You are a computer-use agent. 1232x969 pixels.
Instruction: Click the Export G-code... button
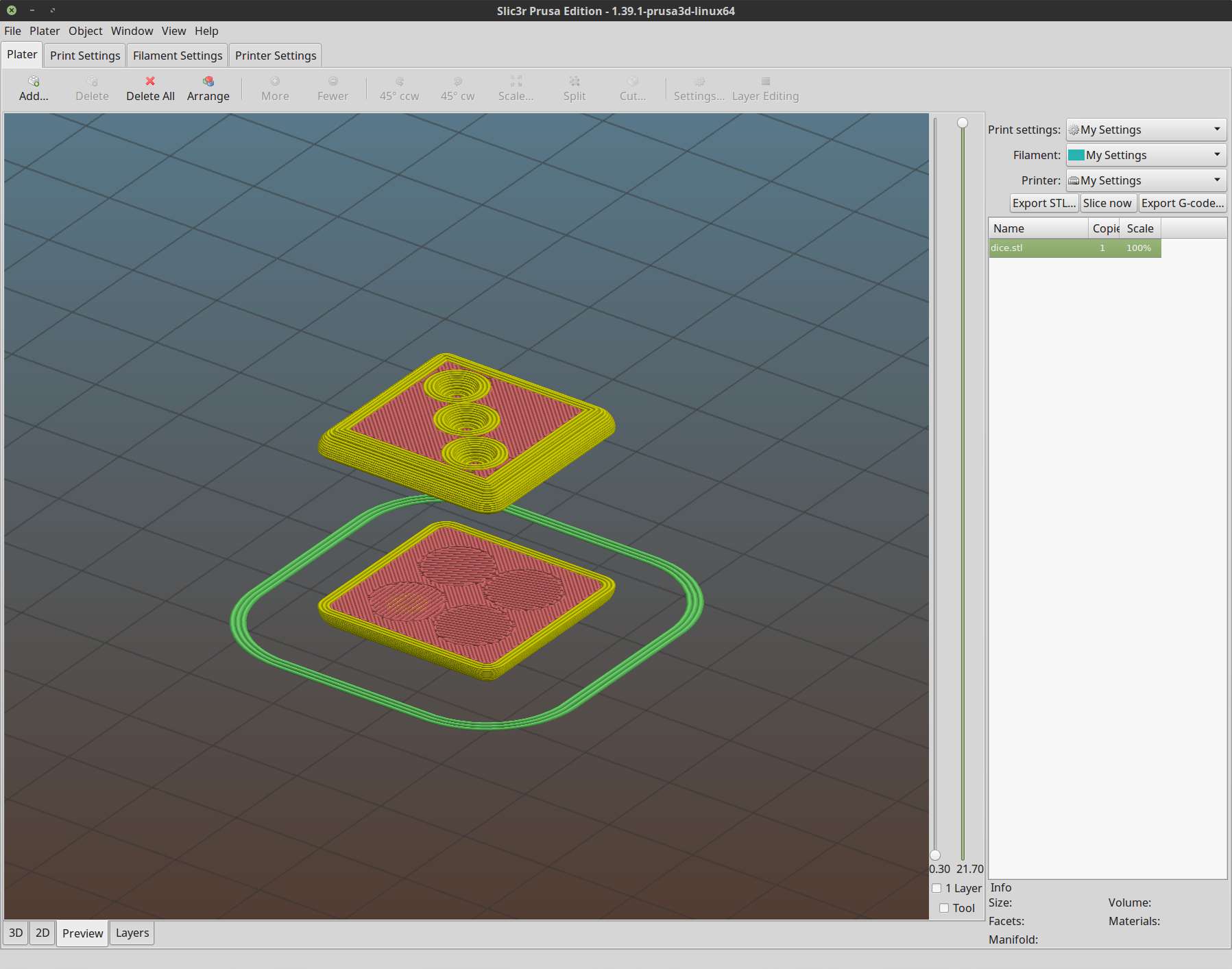pyautogui.click(x=1183, y=203)
